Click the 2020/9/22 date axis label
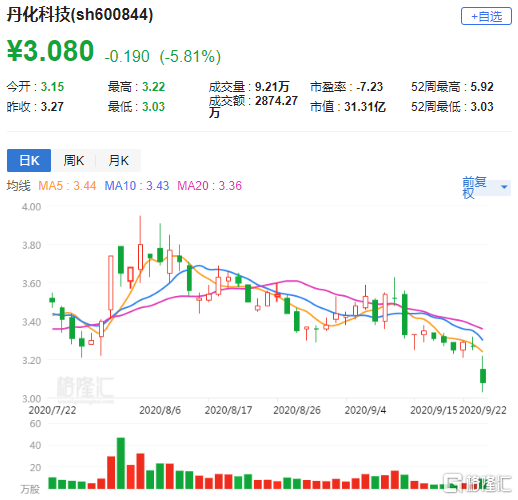This screenshot has width=518, height=500. pyautogui.click(x=482, y=410)
